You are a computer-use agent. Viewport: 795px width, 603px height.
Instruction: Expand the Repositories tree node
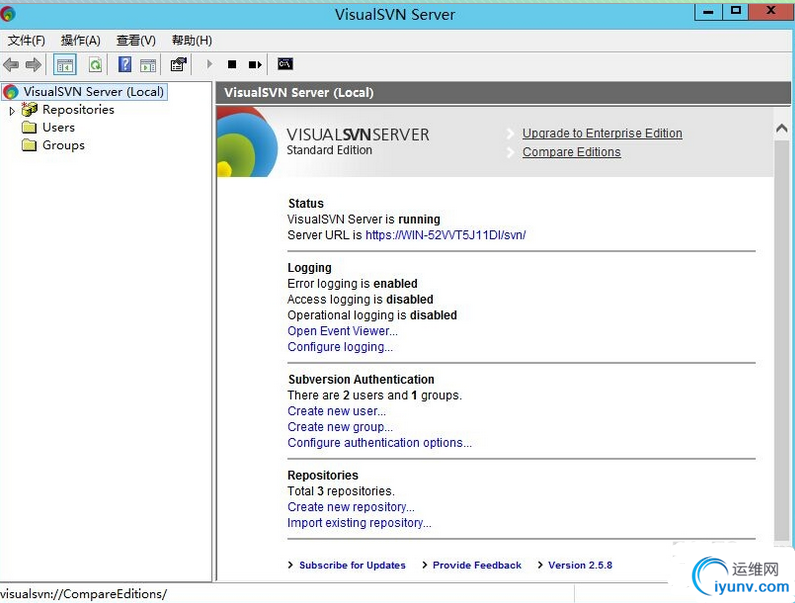(12, 110)
